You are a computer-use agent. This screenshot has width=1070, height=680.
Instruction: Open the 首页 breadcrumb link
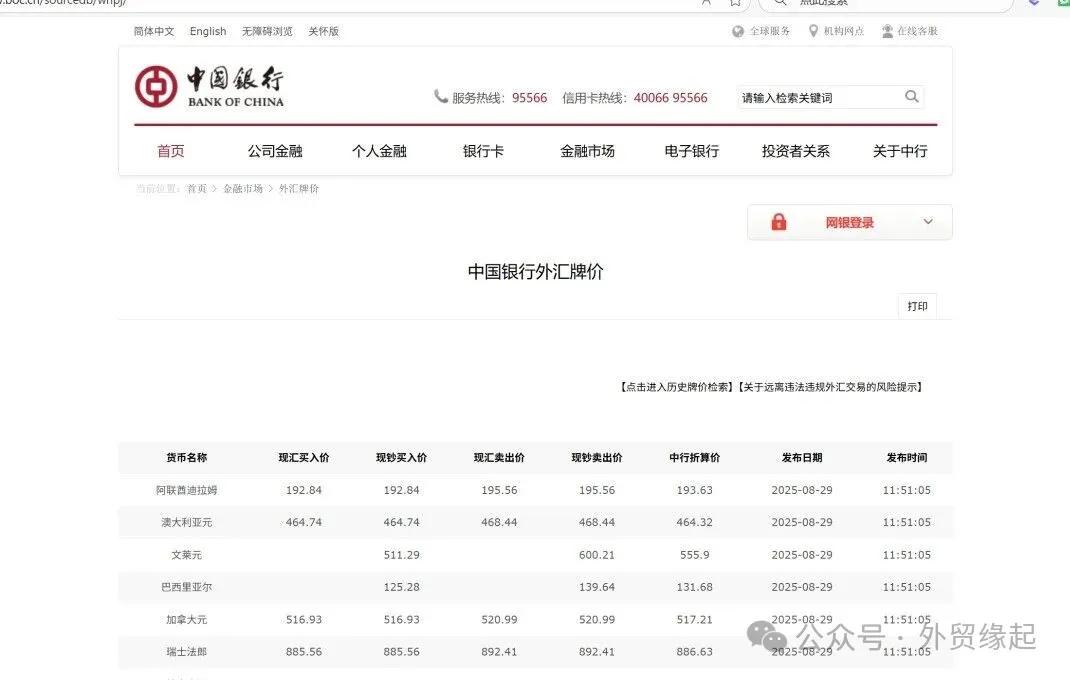coord(197,188)
